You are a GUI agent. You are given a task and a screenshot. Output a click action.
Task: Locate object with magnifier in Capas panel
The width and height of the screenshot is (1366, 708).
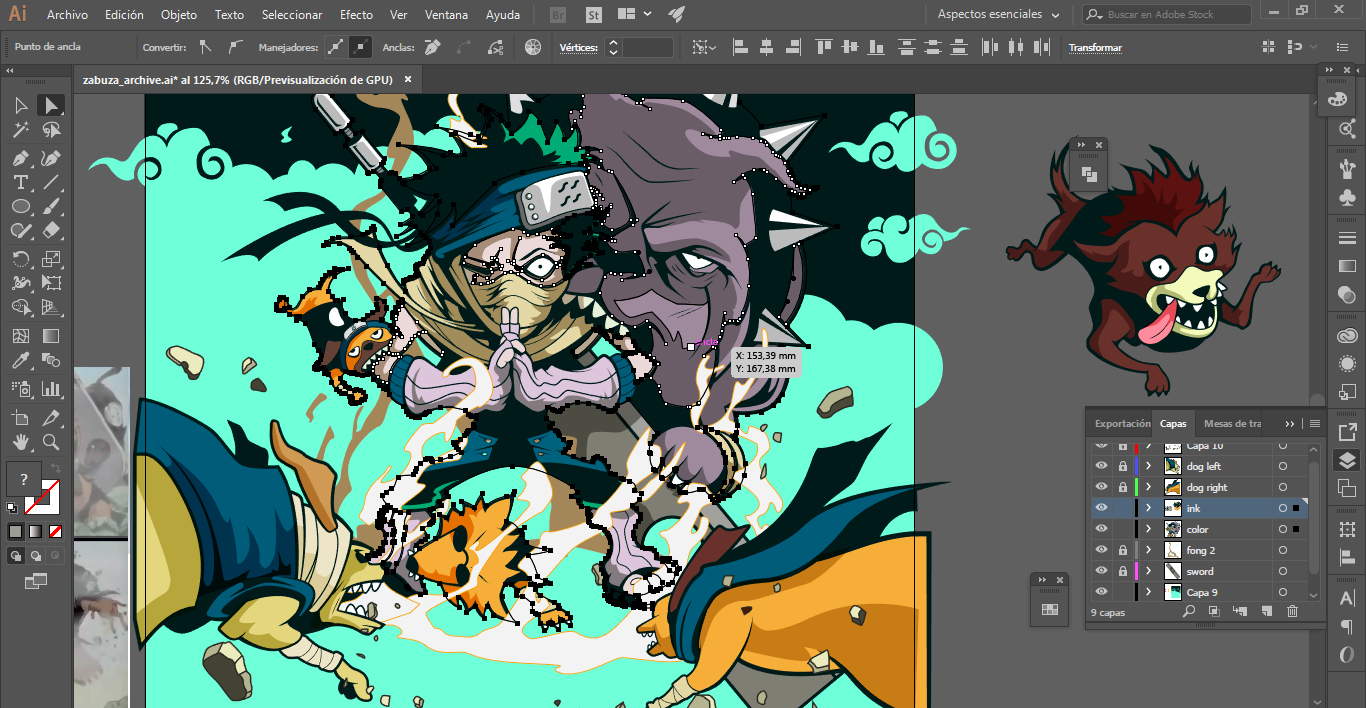tap(1189, 611)
